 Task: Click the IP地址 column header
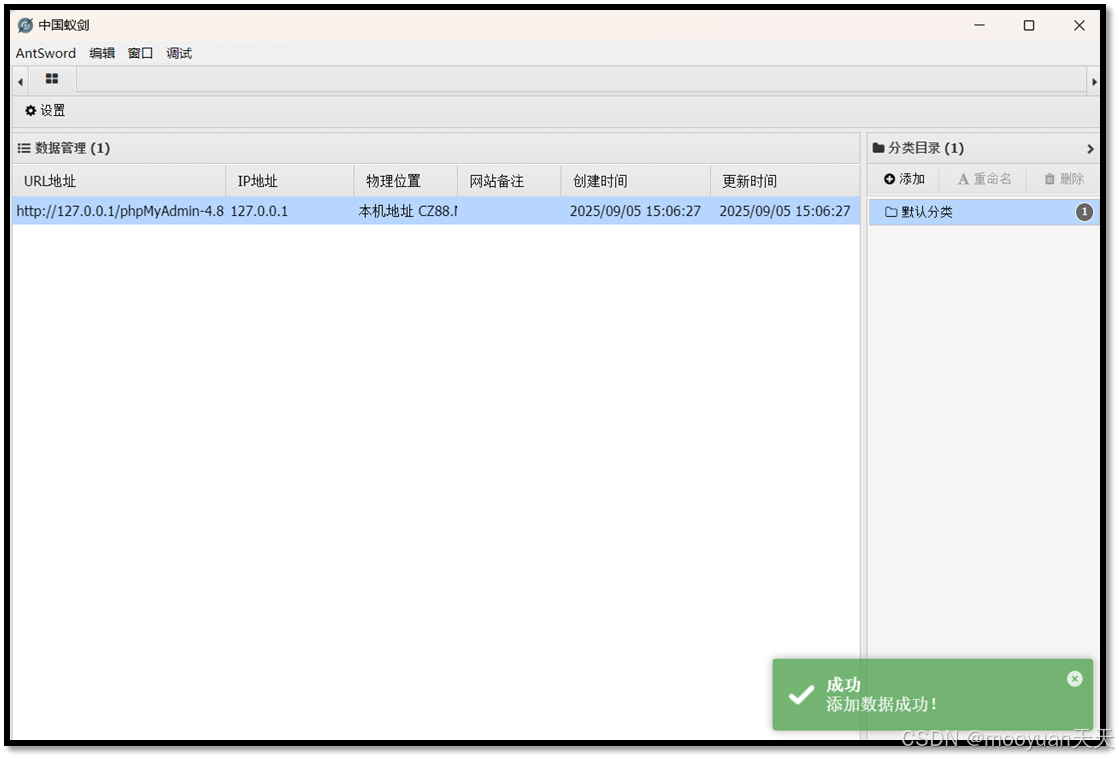[290, 181]
